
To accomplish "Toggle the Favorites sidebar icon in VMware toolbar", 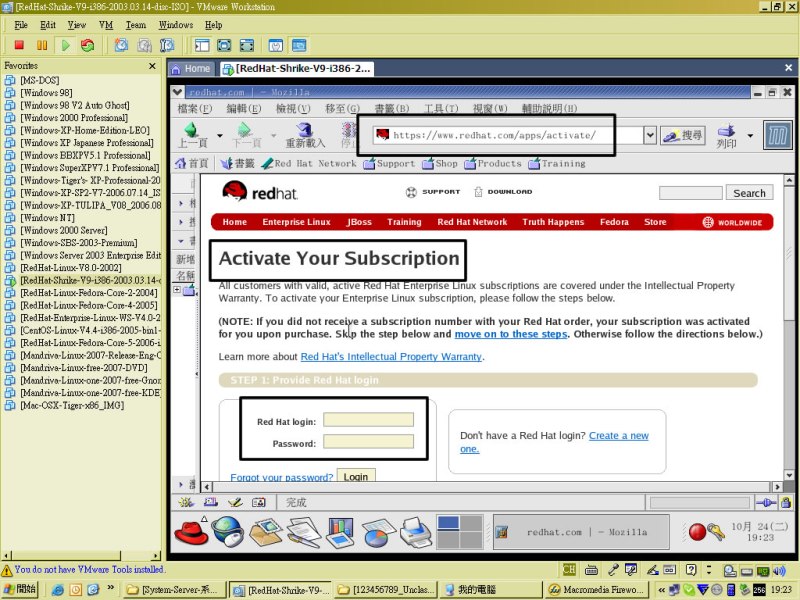I will click(202, 45).
